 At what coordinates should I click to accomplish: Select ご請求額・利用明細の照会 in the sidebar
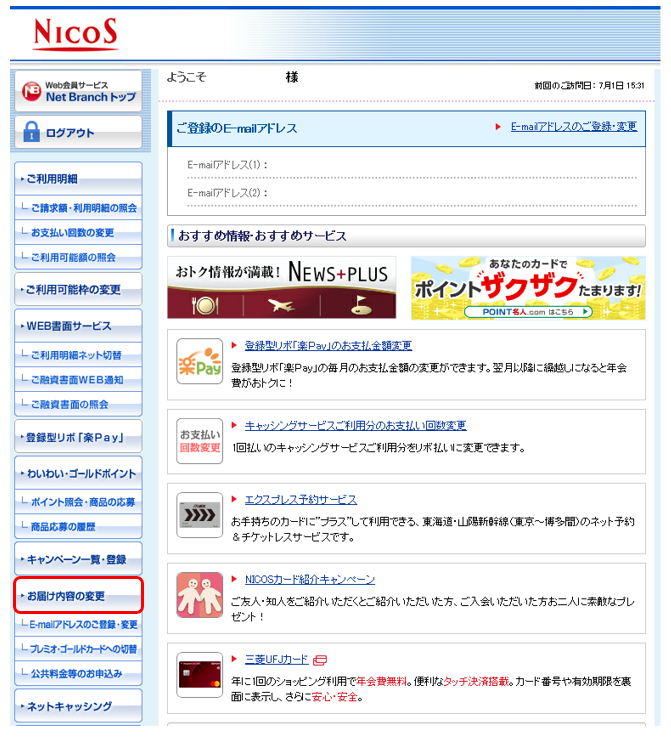(78, 207)
